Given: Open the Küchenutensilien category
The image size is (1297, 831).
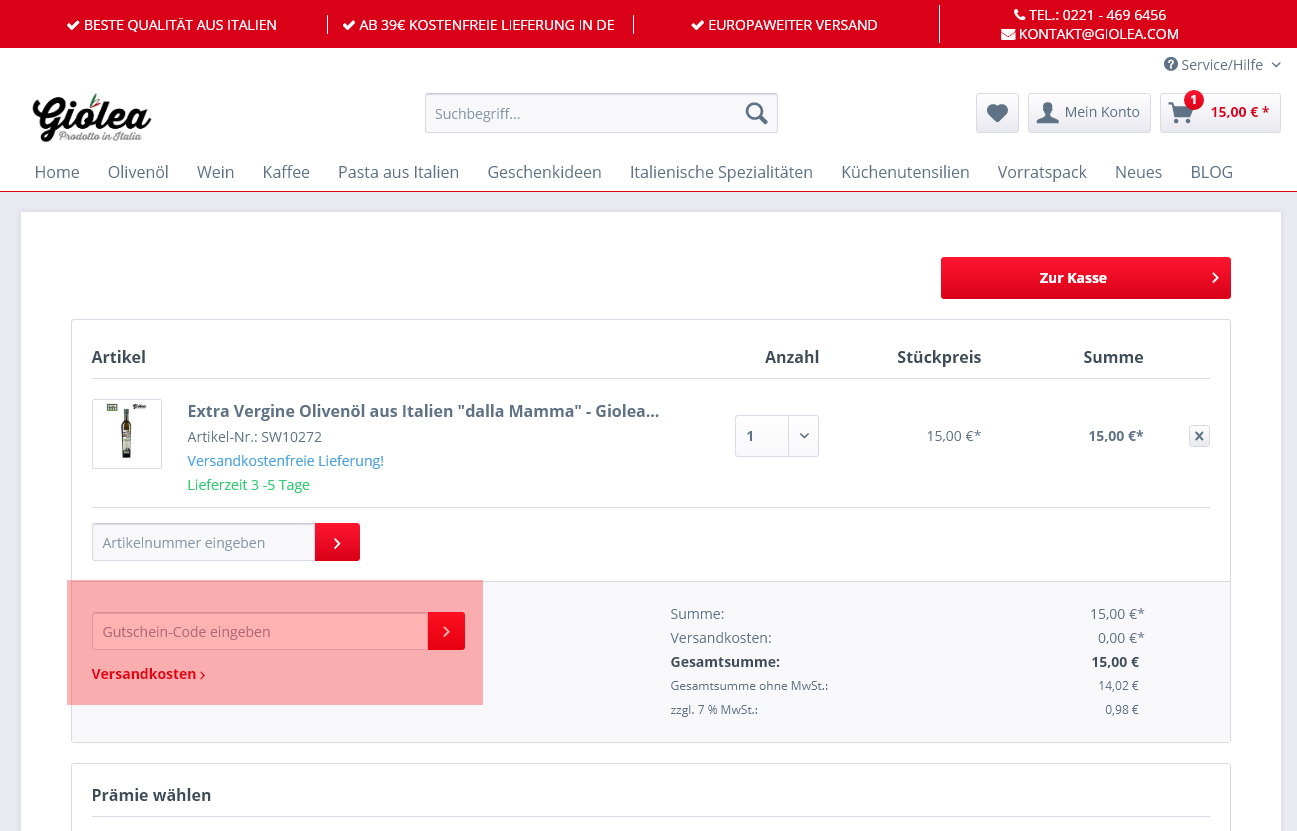Looking at the screenshot, I should click(905, 172).
